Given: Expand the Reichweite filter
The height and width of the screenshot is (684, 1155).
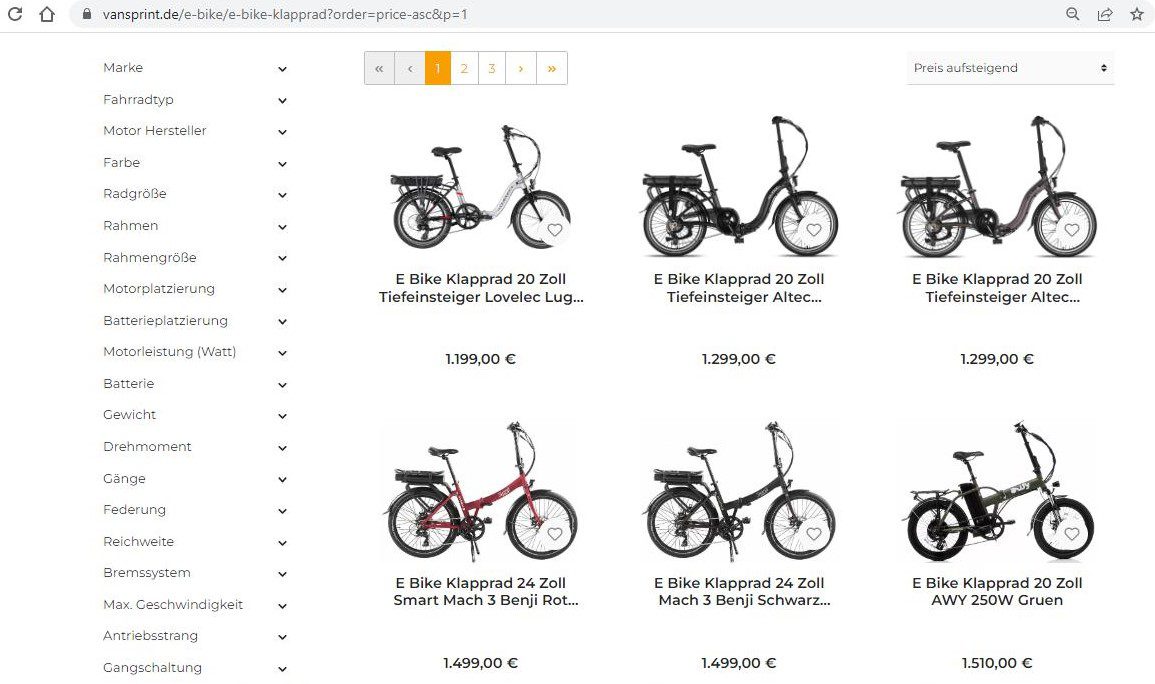Looking at the screenshot, I should (194, 542).
